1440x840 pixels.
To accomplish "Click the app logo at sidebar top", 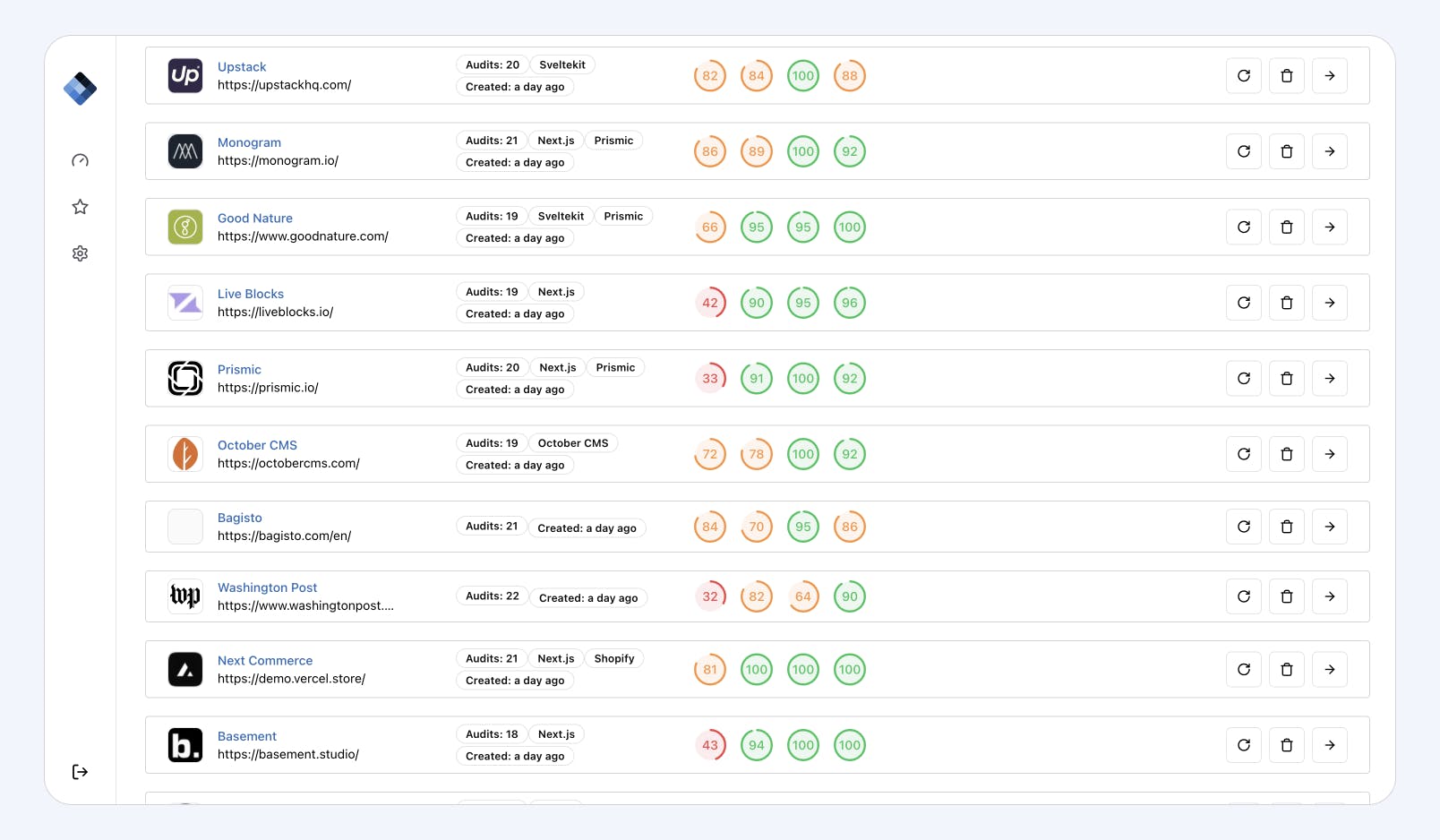I will [x=80, y=89].
